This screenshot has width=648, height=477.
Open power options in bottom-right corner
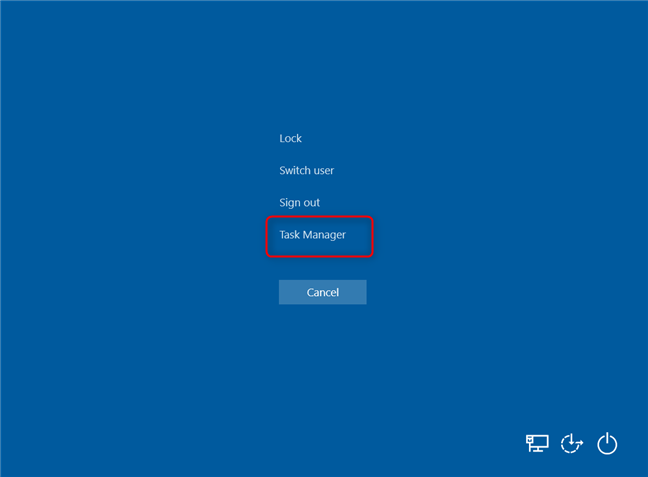pyautogui.click(x=607, y=444)
